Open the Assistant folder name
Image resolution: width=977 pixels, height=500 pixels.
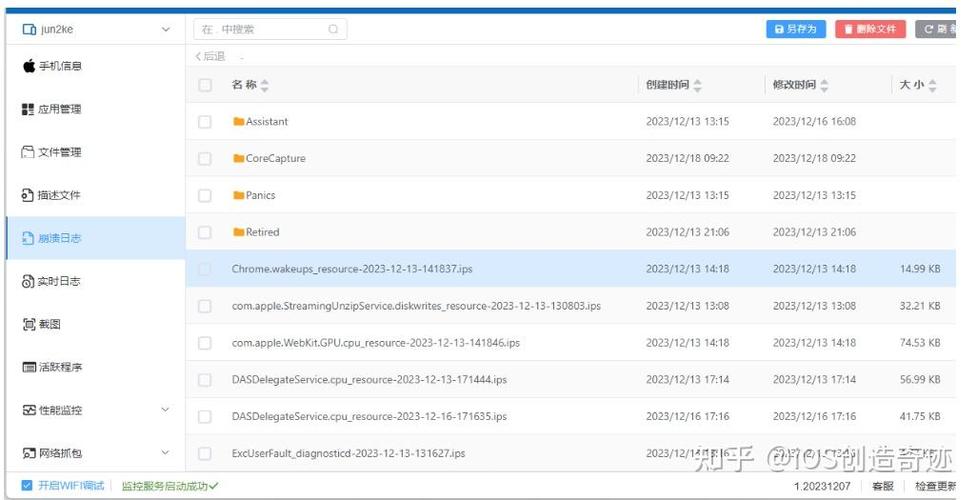click(x=267, y=122)
